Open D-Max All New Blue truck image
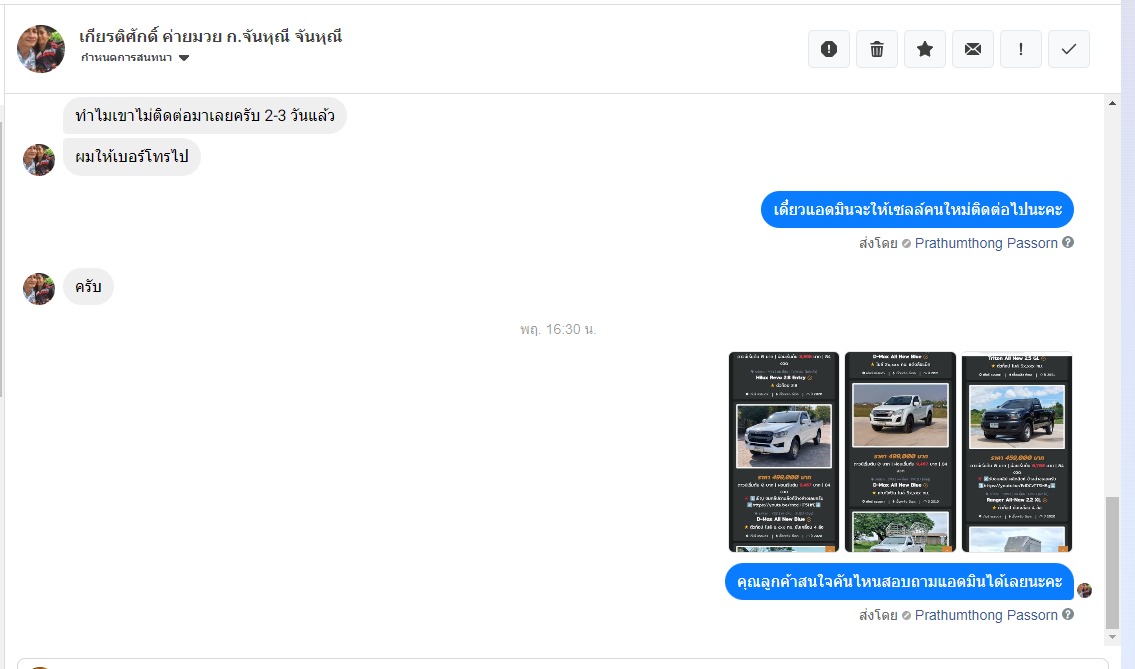 click(900, 452)
